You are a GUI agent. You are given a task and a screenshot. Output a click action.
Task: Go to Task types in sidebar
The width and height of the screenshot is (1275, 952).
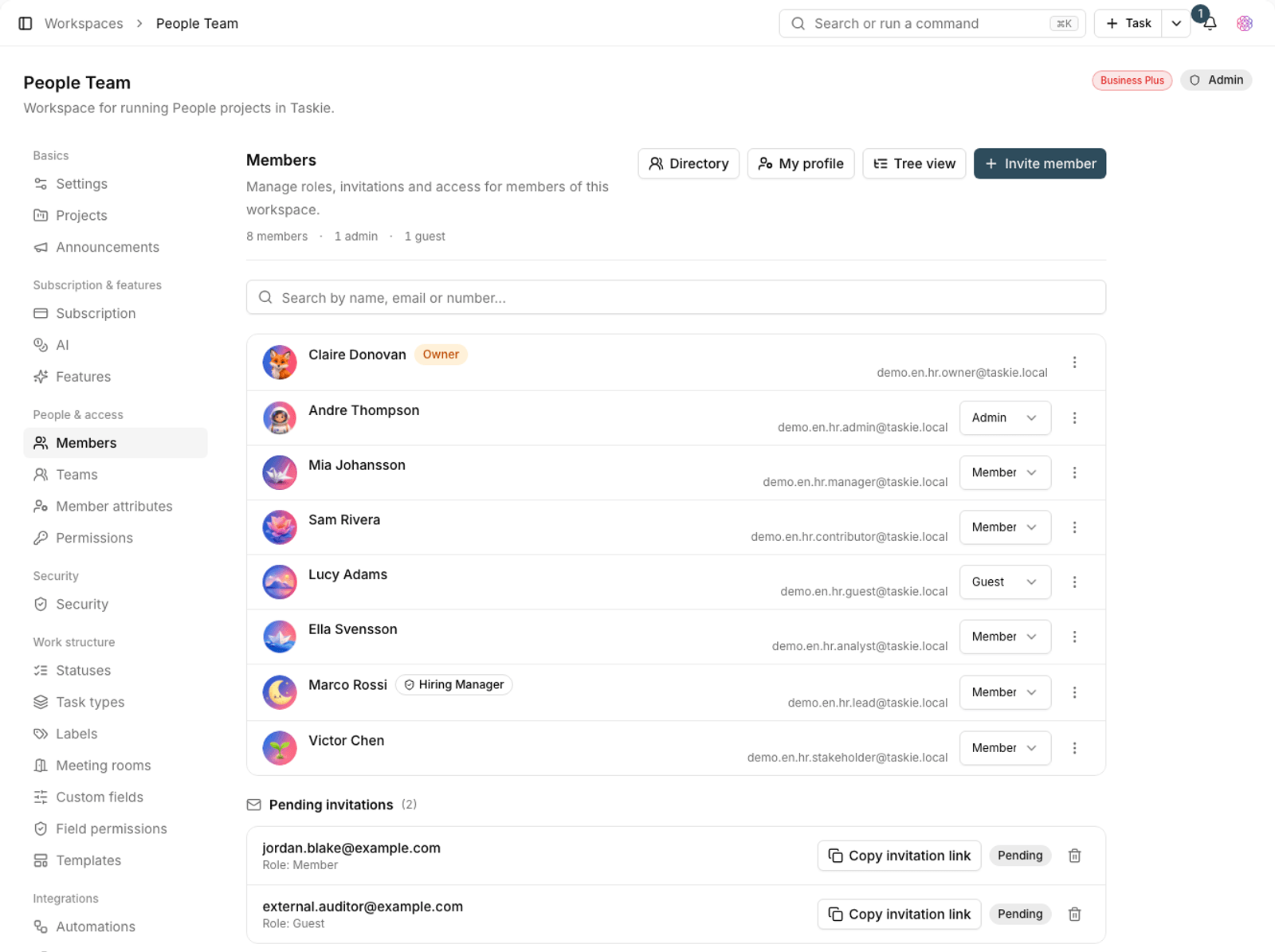click(x=116, y=703)
